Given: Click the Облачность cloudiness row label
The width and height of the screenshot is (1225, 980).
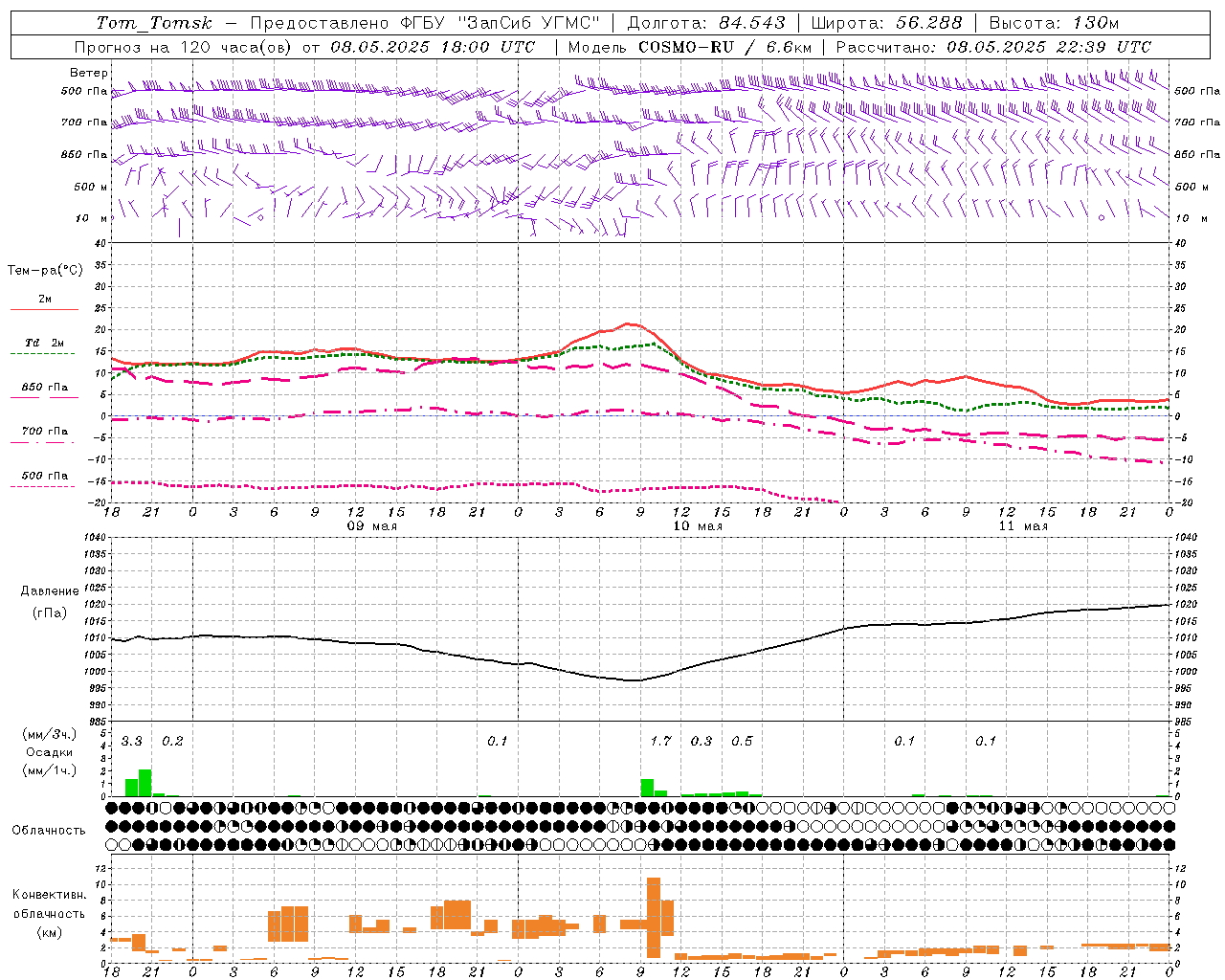Looking at the screenshot, I should [49, 831].
